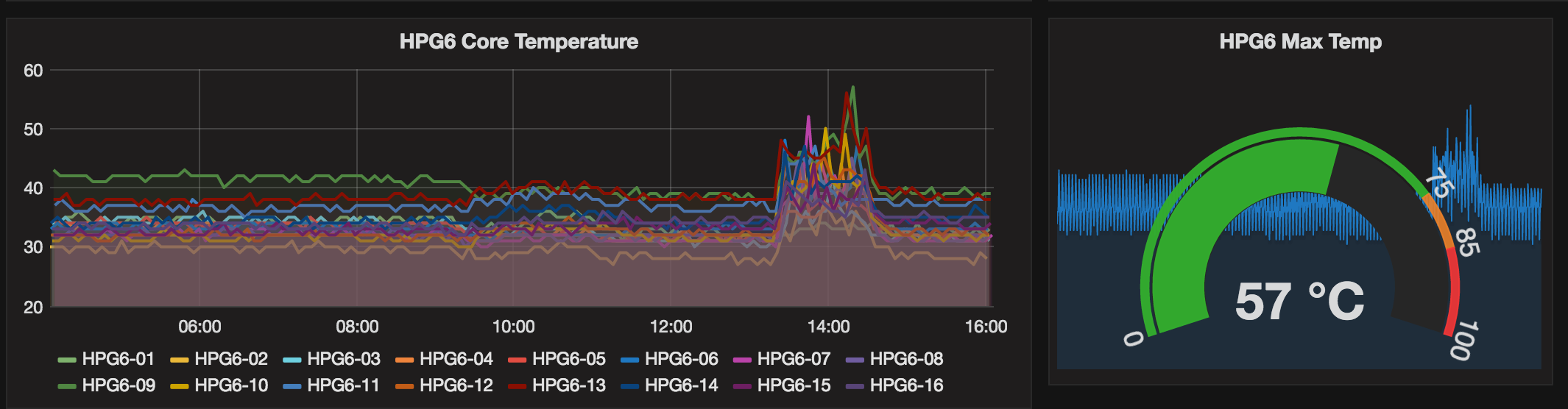
Task: Click the gauge 75 threshold label
Action: pos(1438,182)
